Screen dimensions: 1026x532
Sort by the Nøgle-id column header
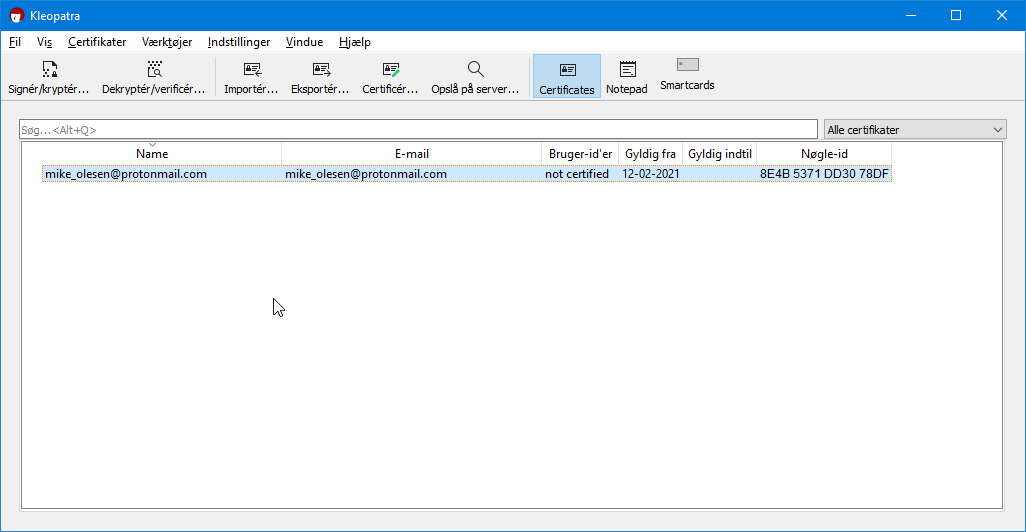point(824,154)
